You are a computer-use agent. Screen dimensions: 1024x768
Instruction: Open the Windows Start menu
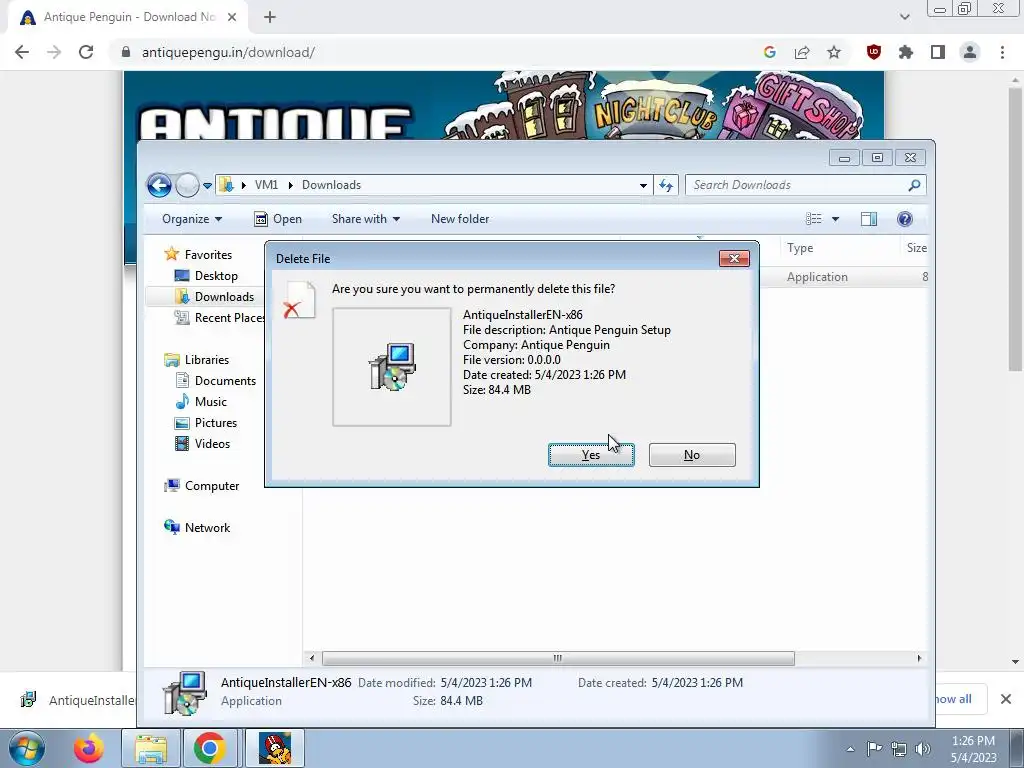point(26,748)
